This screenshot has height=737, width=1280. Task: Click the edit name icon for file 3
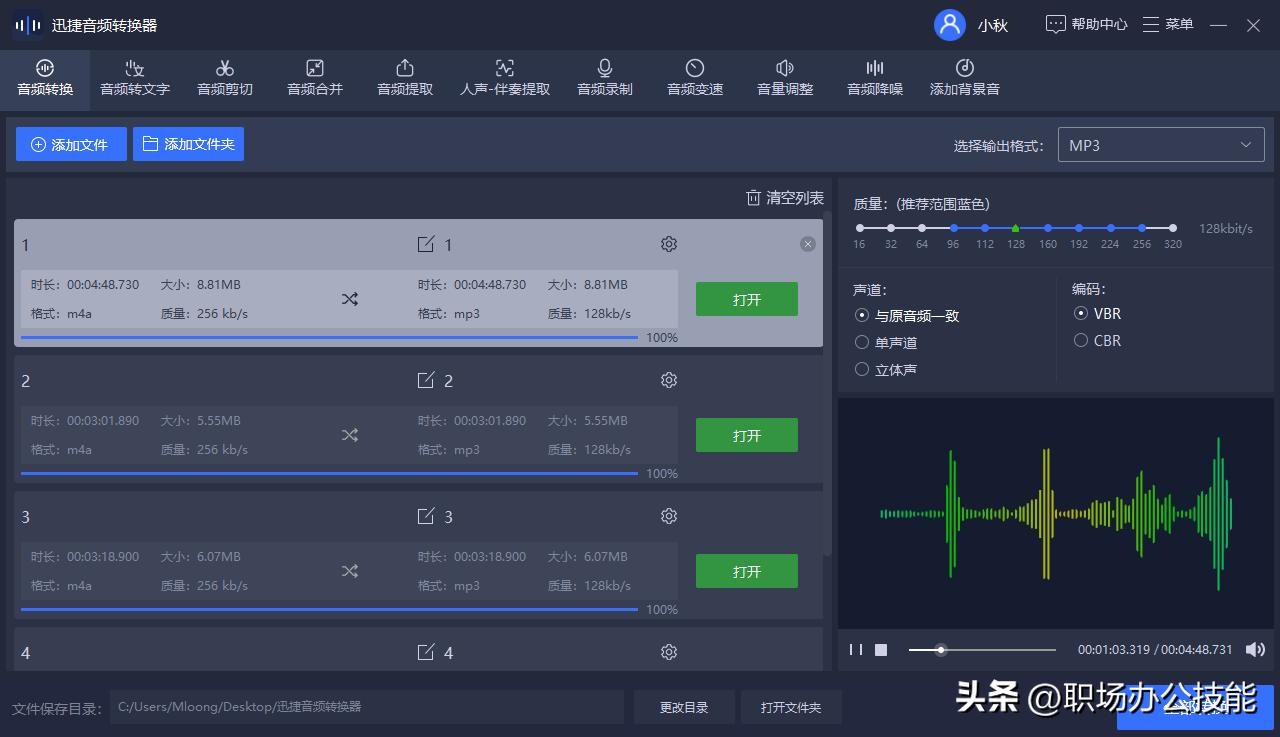point(426,516)
